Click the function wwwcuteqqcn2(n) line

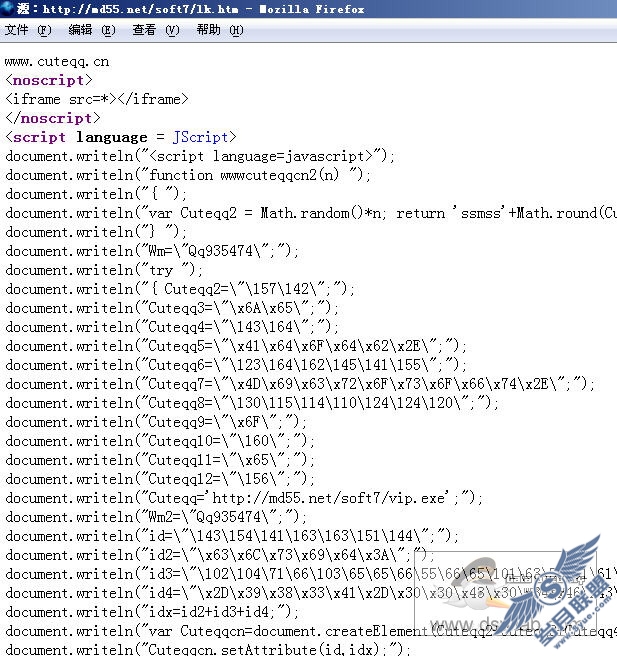188,175
